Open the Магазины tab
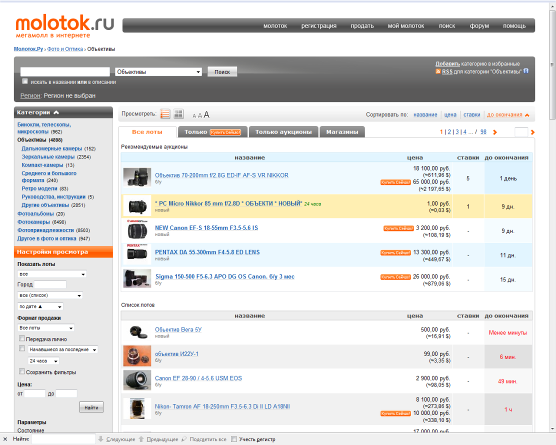 [342, 132]
